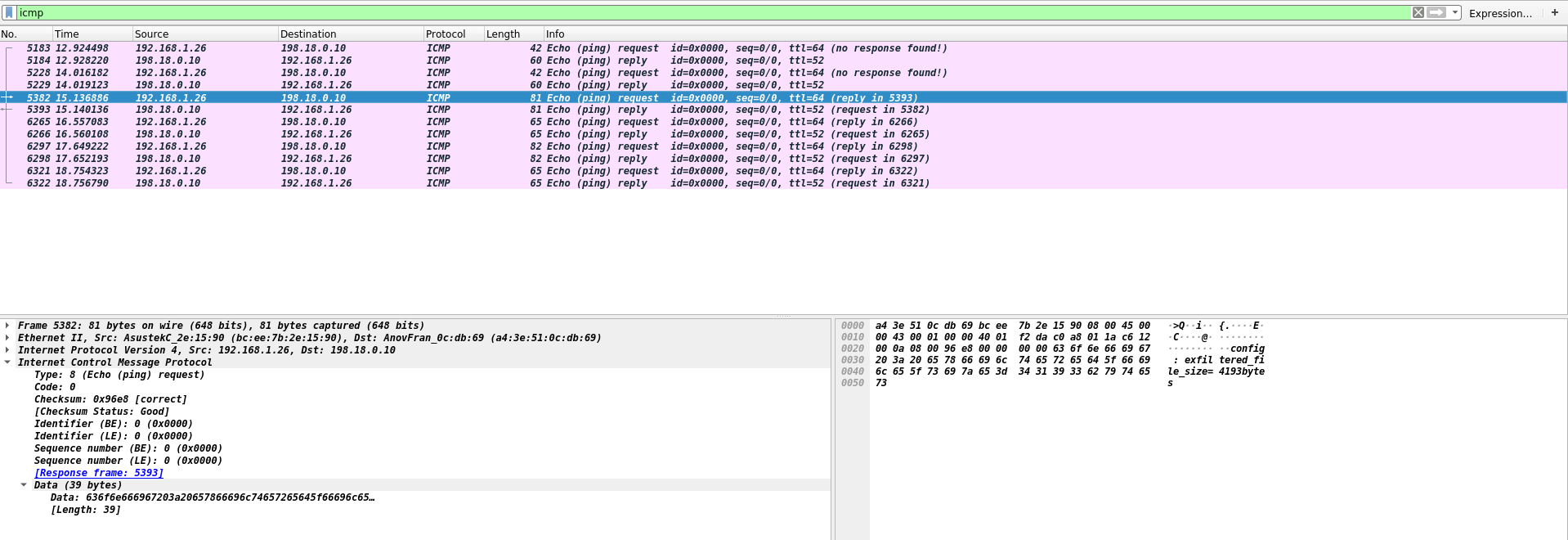
Task: Click hex dump offset row 0040
Action: tap(853, 371)
